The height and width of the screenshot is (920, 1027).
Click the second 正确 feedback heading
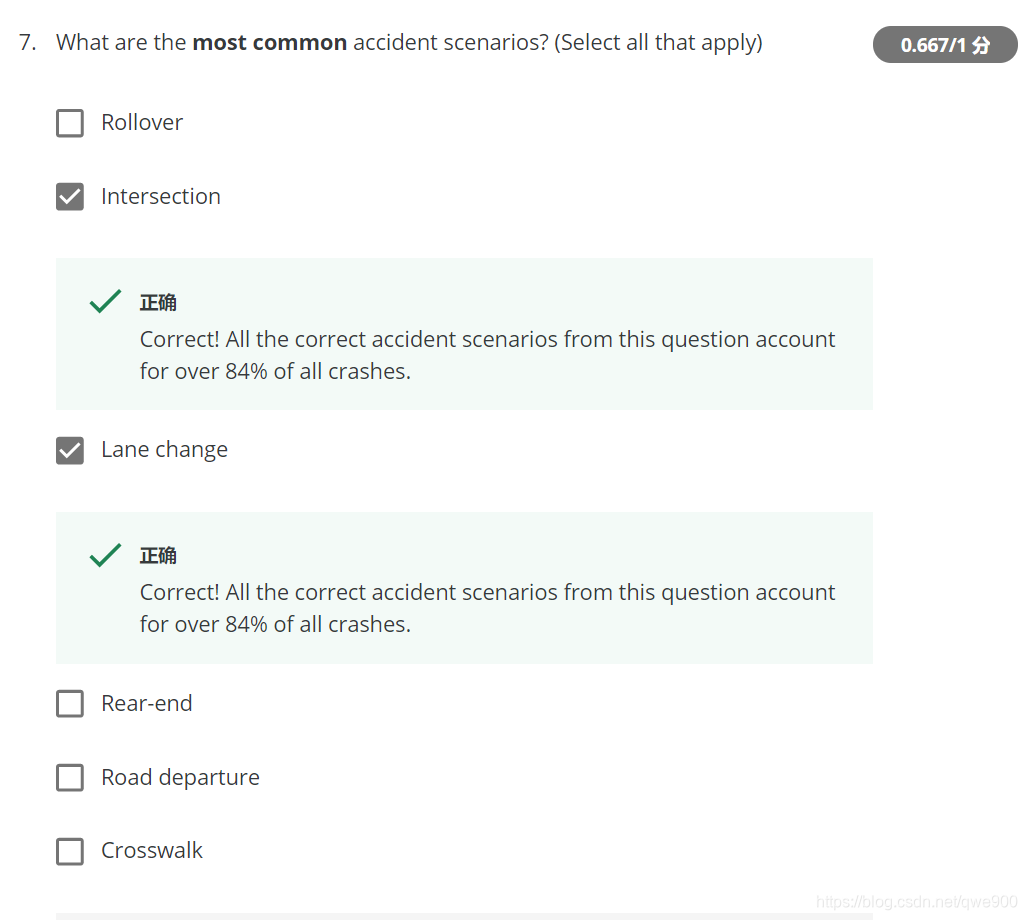pos(158,555)
